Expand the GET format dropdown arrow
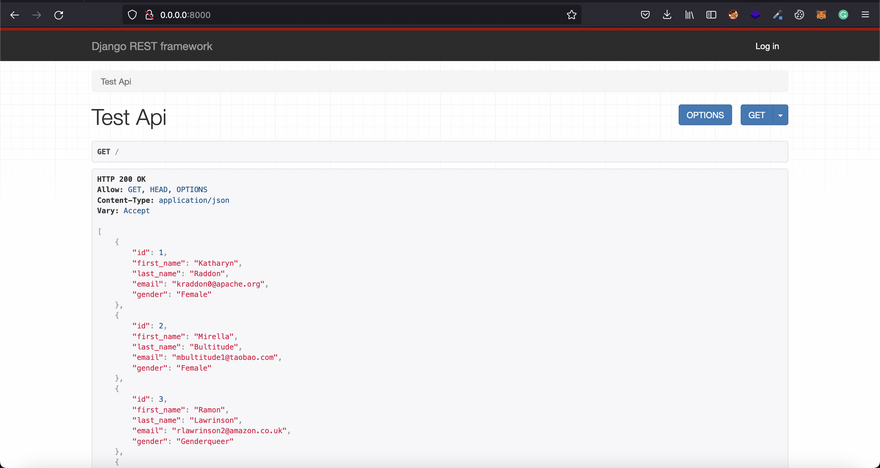880x468 pixels. point(781,115)
